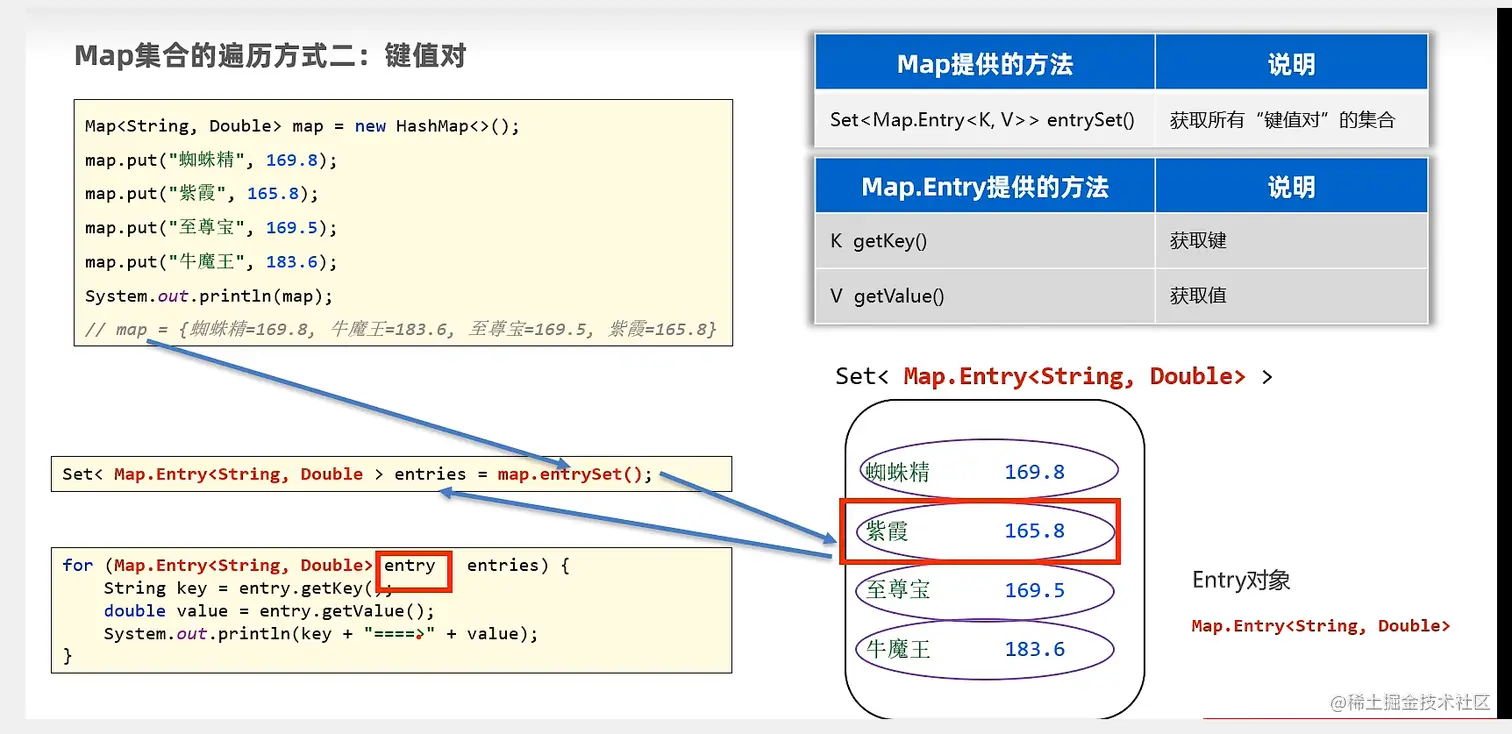The width and height of the screenshot is (1512, 734).
Task: Click the map.put("紫霞", 165.8) code line
Action: pyautogui.click(x=202, y=194)
